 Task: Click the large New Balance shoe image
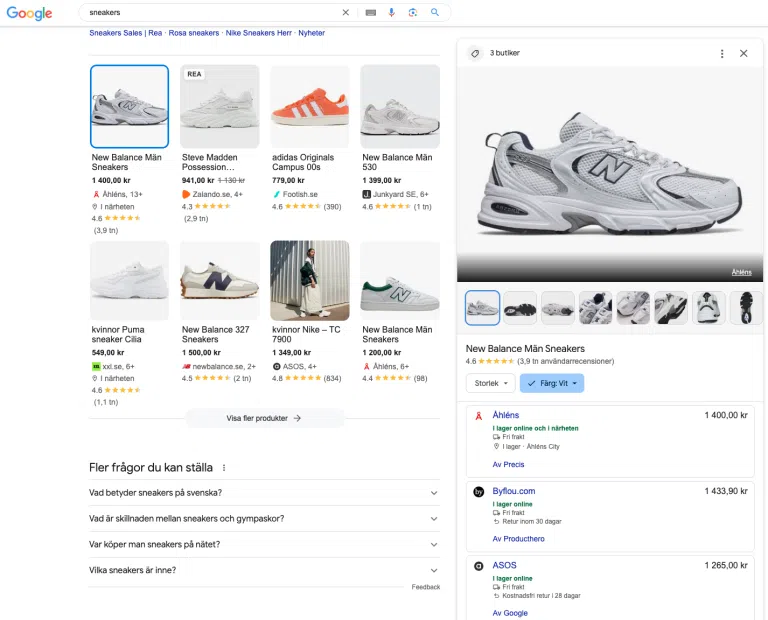pyautogui.click(x=610, y=174)
